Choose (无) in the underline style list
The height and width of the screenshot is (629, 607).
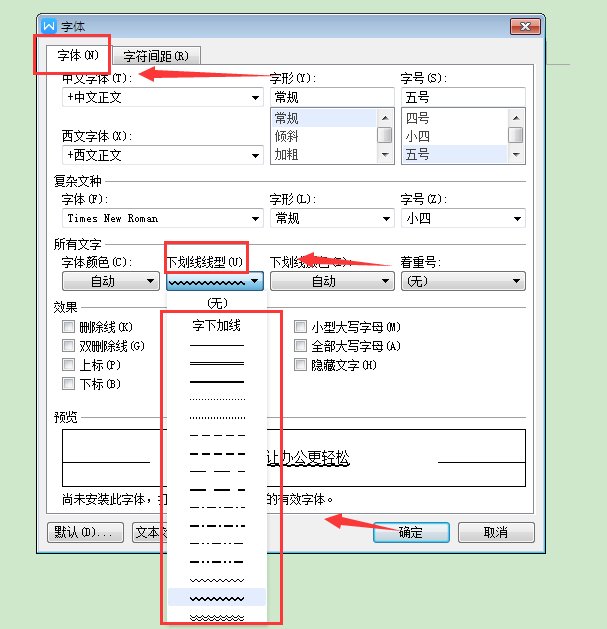tap(217, 303)
